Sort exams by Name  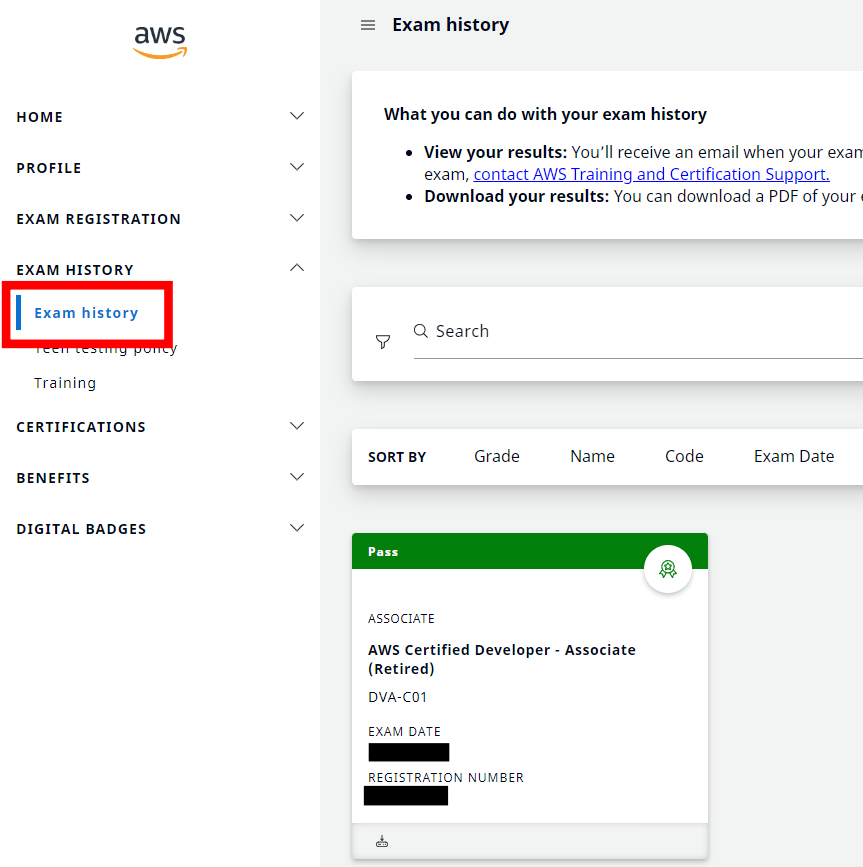coord(593,456)
